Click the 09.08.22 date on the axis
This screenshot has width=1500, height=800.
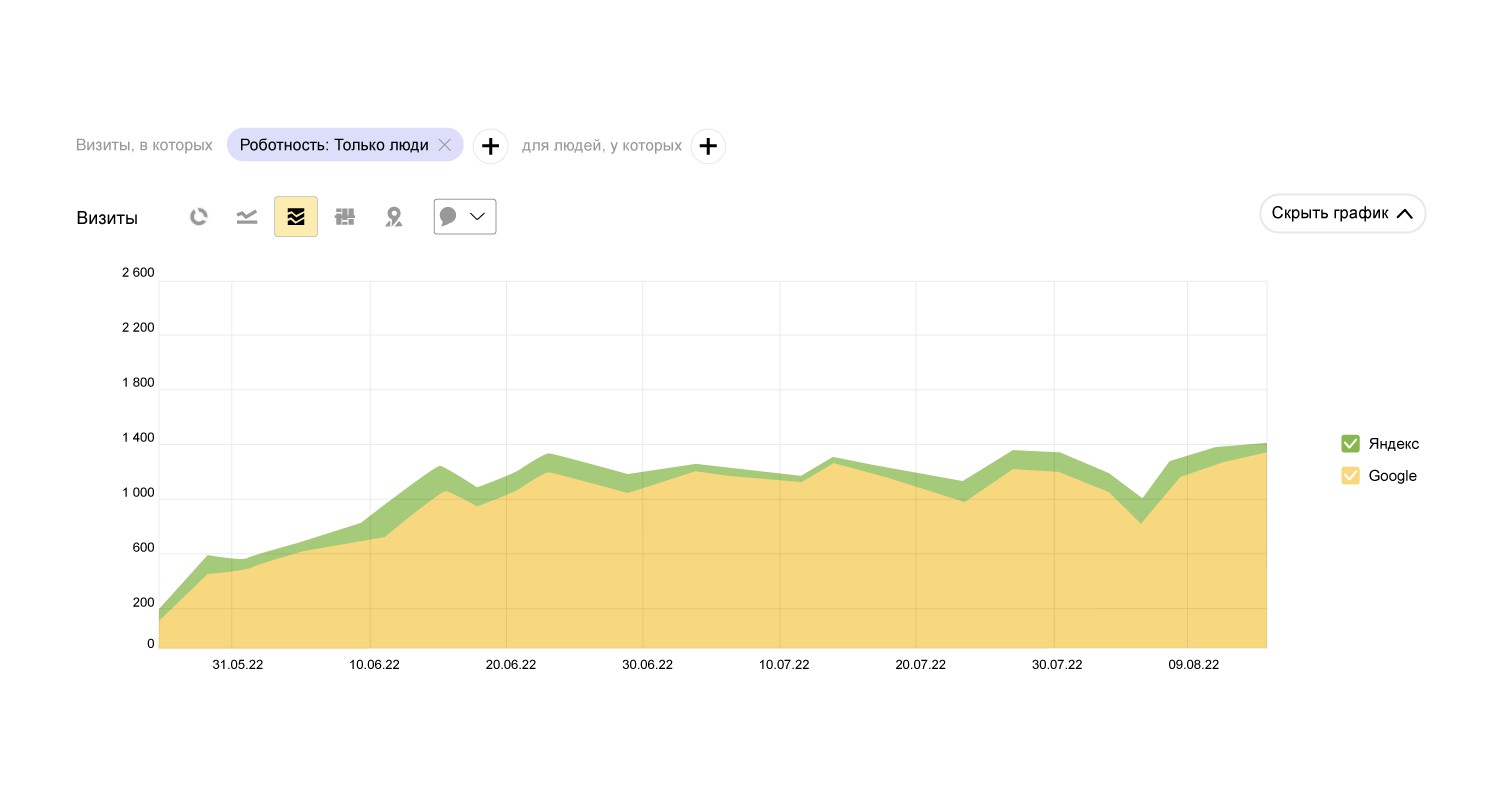[1194, 665]
